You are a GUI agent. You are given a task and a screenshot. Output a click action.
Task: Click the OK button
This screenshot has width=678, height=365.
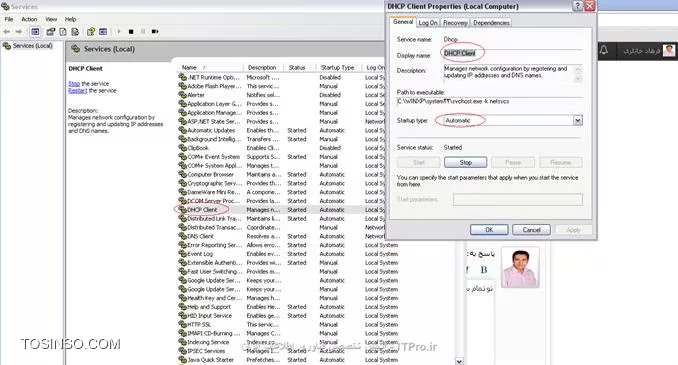click(489, 230)
